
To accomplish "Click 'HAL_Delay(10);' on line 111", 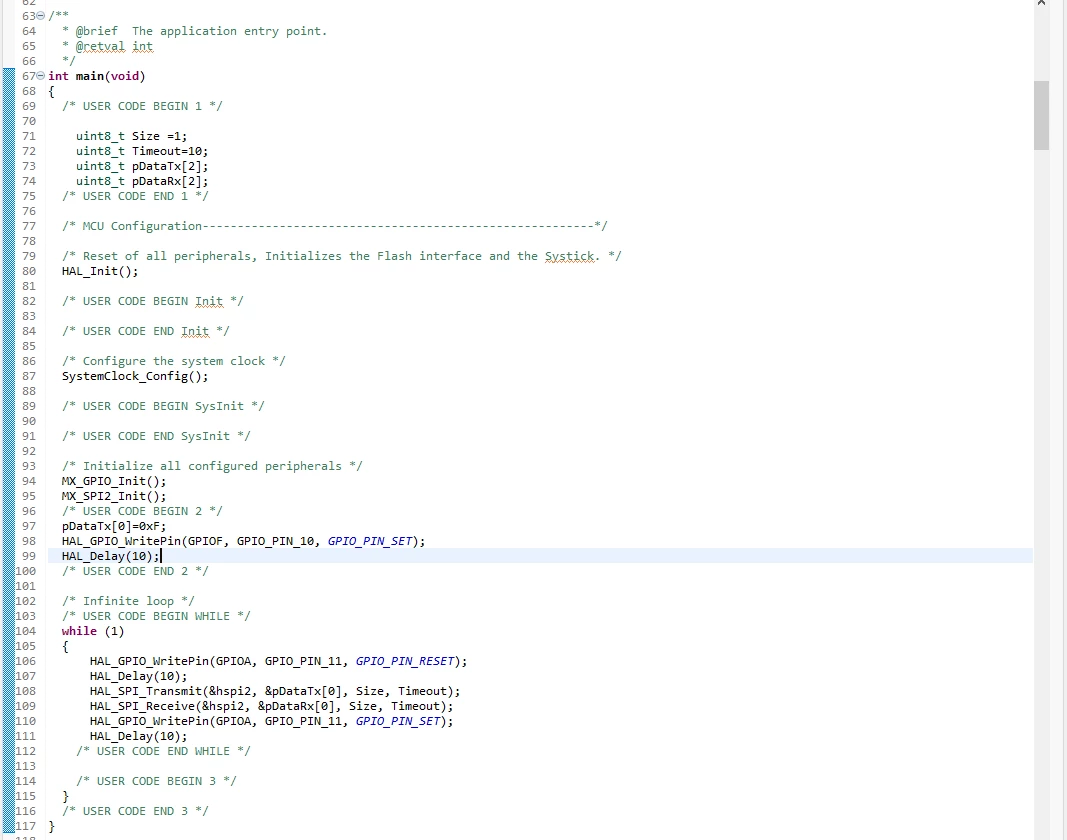I will [x=138, y=736].
